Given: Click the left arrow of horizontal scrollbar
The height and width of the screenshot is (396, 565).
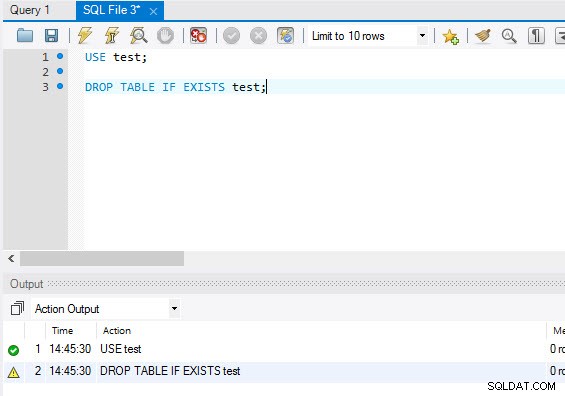Looking at the screenshot, I should pyautogui.click(x=11, y=258).
